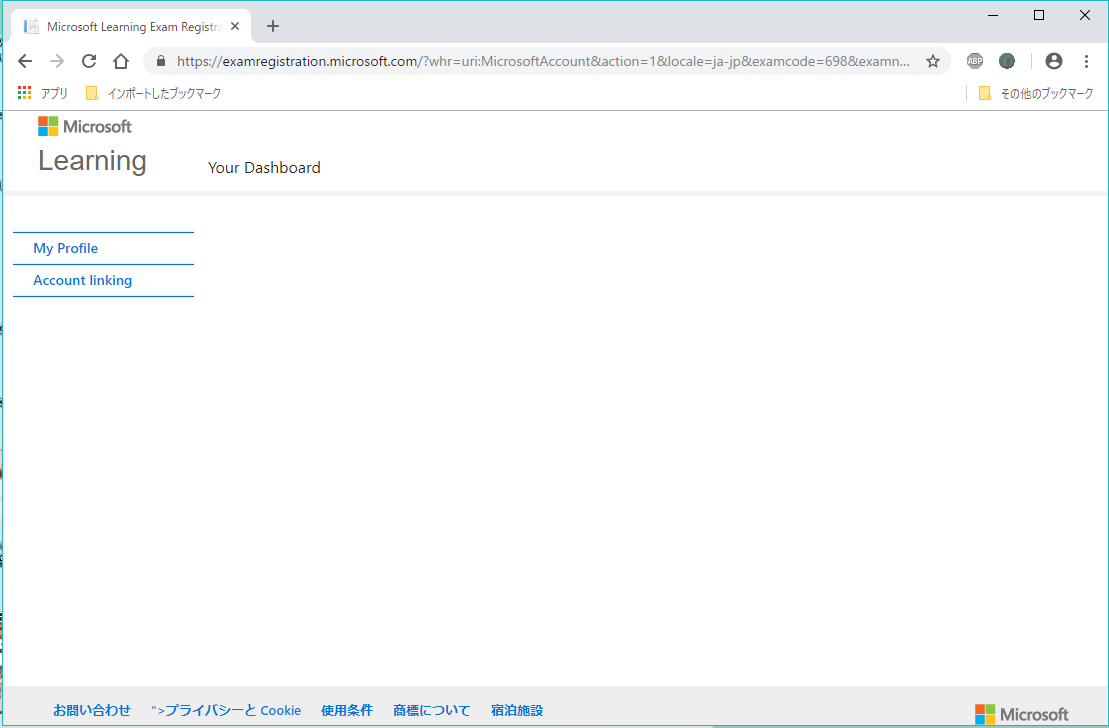Image resolution: width=1109 pixels, height=728 pixels.
Task: Close the Microsoft Learning Exam Registration tab
Action: click(235, 26)
